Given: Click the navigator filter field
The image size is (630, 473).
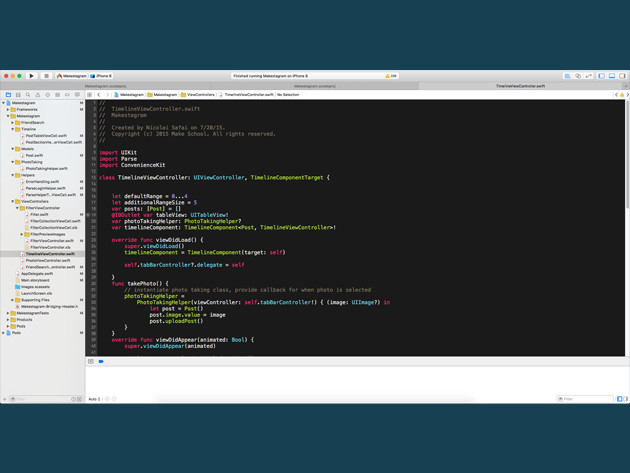Looking at the screenshot, I should point(40,399).
